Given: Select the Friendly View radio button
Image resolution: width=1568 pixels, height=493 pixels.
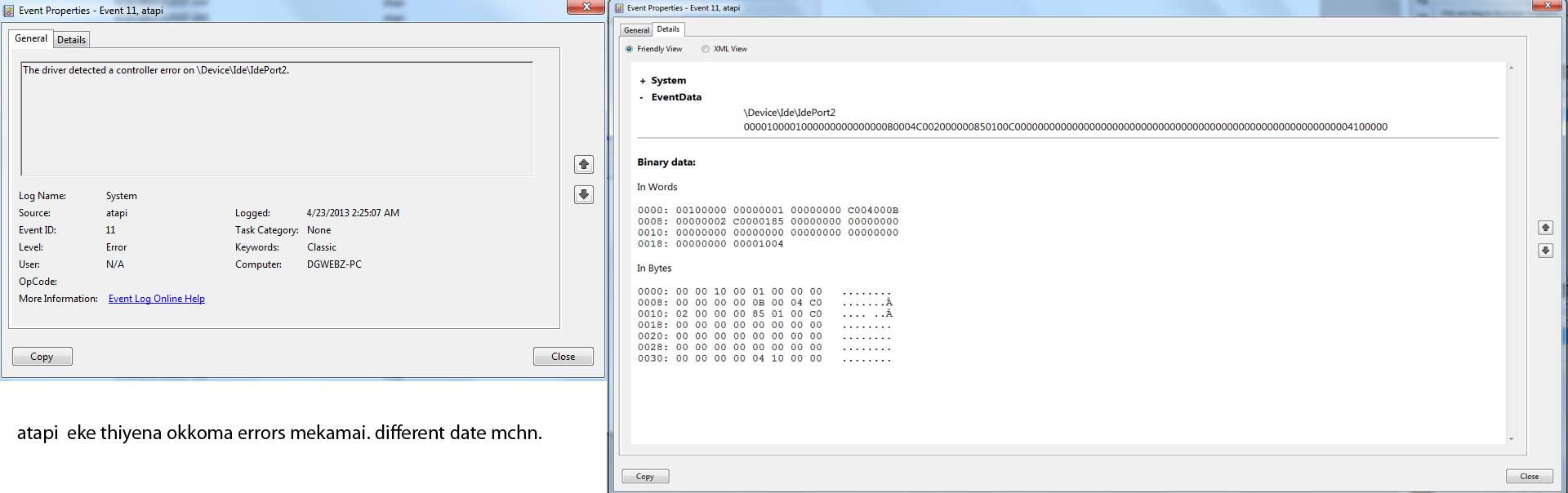Looking at the screenshot, I should (629, 49).
